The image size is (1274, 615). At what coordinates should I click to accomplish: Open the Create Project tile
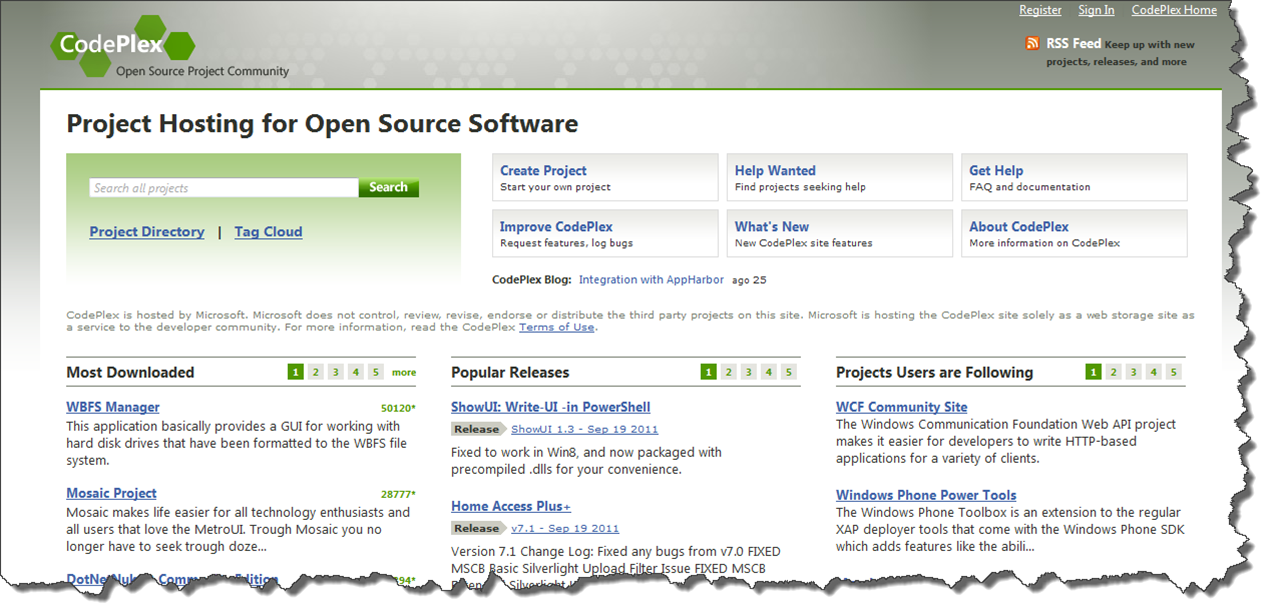[x=604, y=178]
